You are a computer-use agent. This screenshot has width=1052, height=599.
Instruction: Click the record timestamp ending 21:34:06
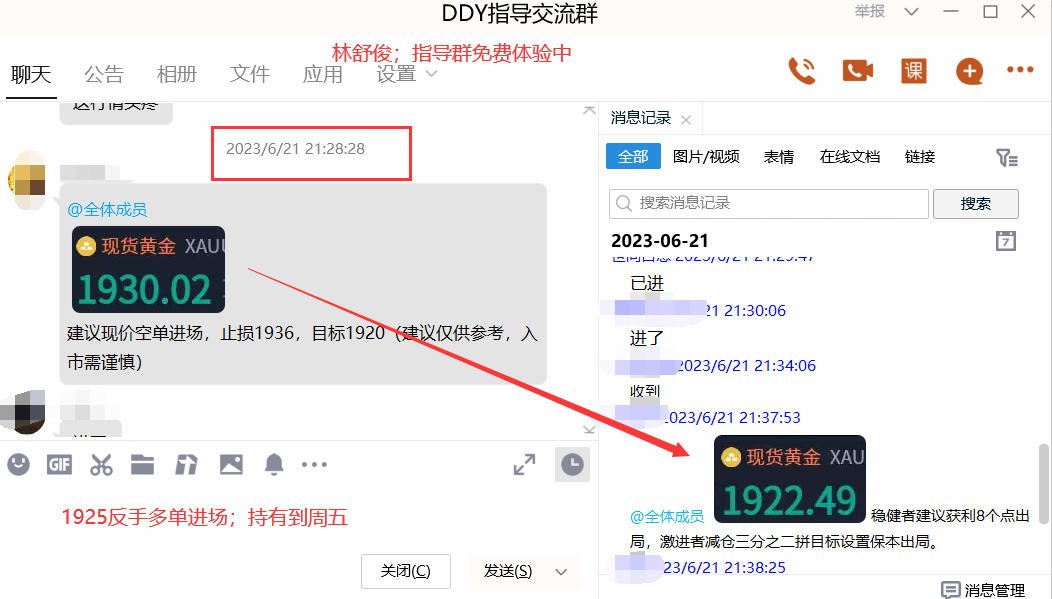(746, 366)
